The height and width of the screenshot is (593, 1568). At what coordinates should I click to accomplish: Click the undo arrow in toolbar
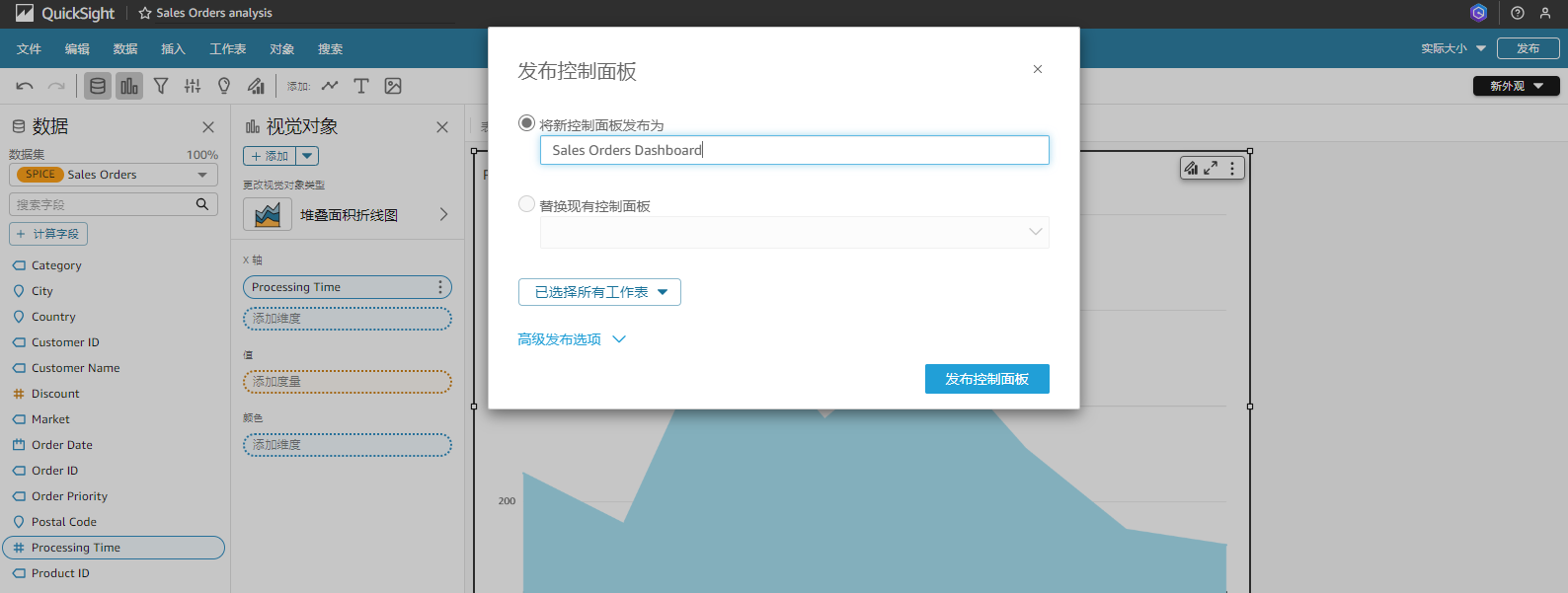coord(25,86)
